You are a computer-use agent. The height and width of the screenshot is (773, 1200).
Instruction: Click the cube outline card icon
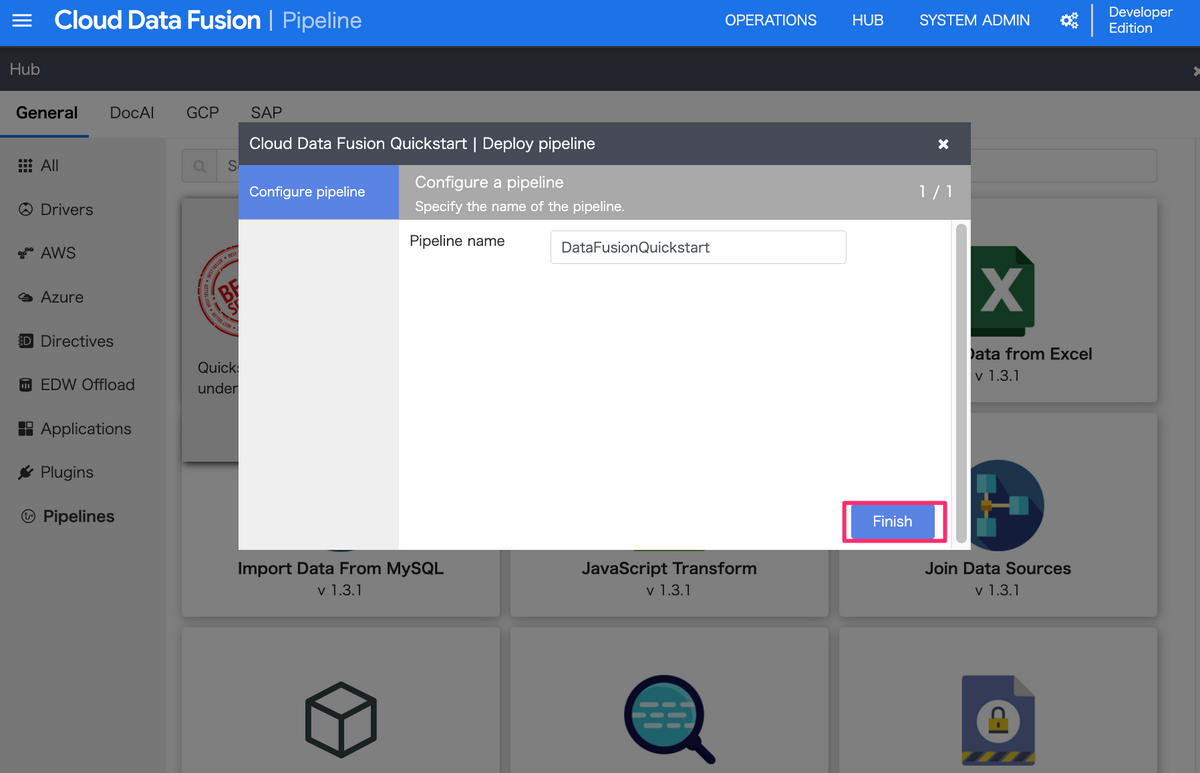(340, 720)
